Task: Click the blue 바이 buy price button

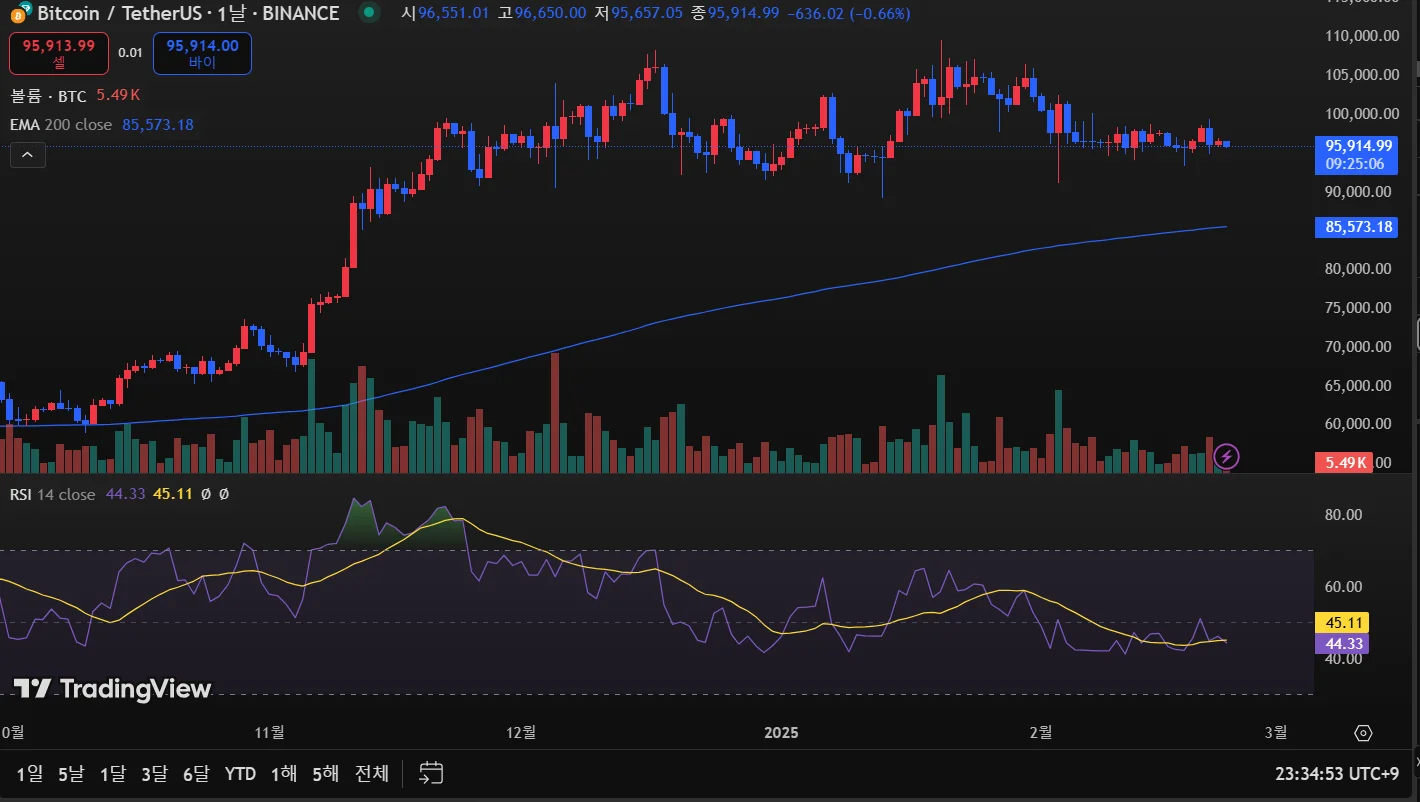Action: click(202, 53)
